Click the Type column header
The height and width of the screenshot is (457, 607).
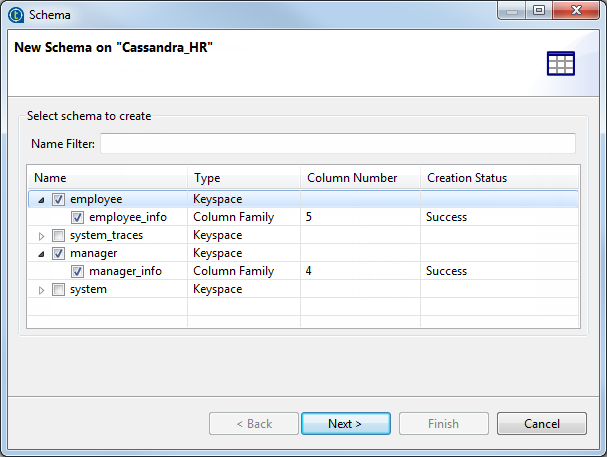(x=243, y=178)
